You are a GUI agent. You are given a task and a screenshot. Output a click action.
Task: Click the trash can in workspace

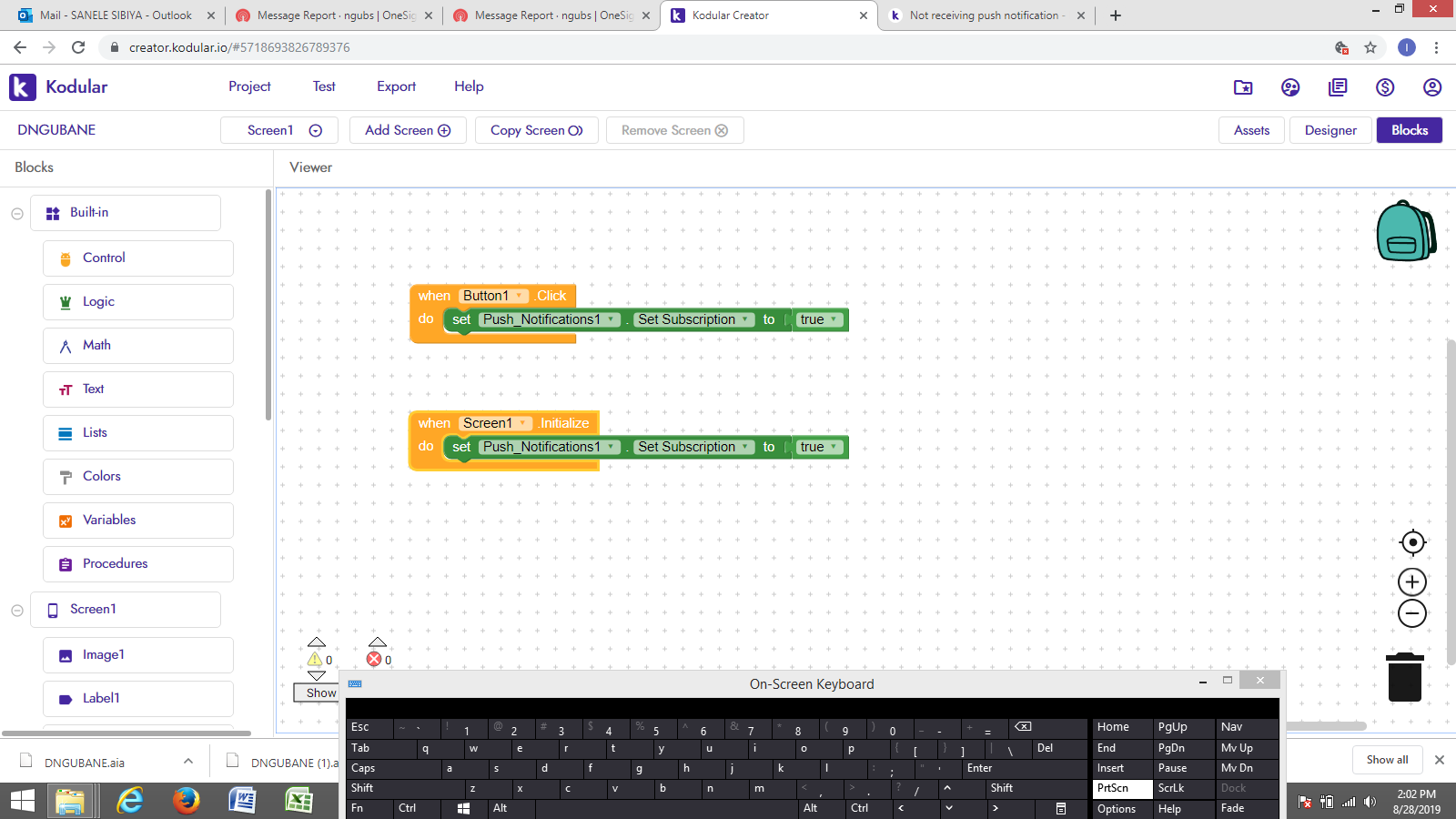[x=1404, y=677]
